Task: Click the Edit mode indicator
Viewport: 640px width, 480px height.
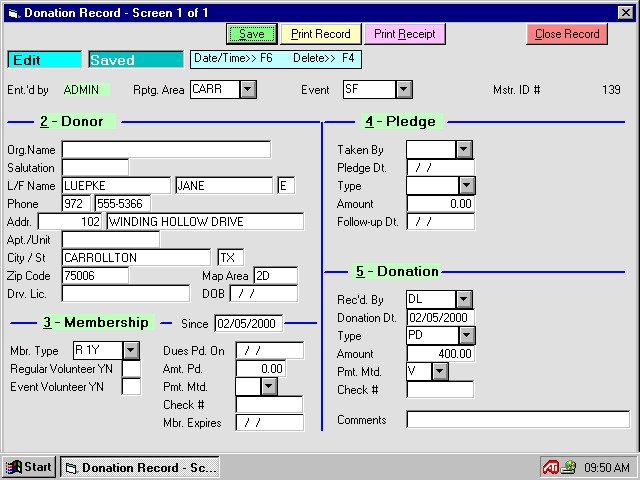Action: (44, 60)
